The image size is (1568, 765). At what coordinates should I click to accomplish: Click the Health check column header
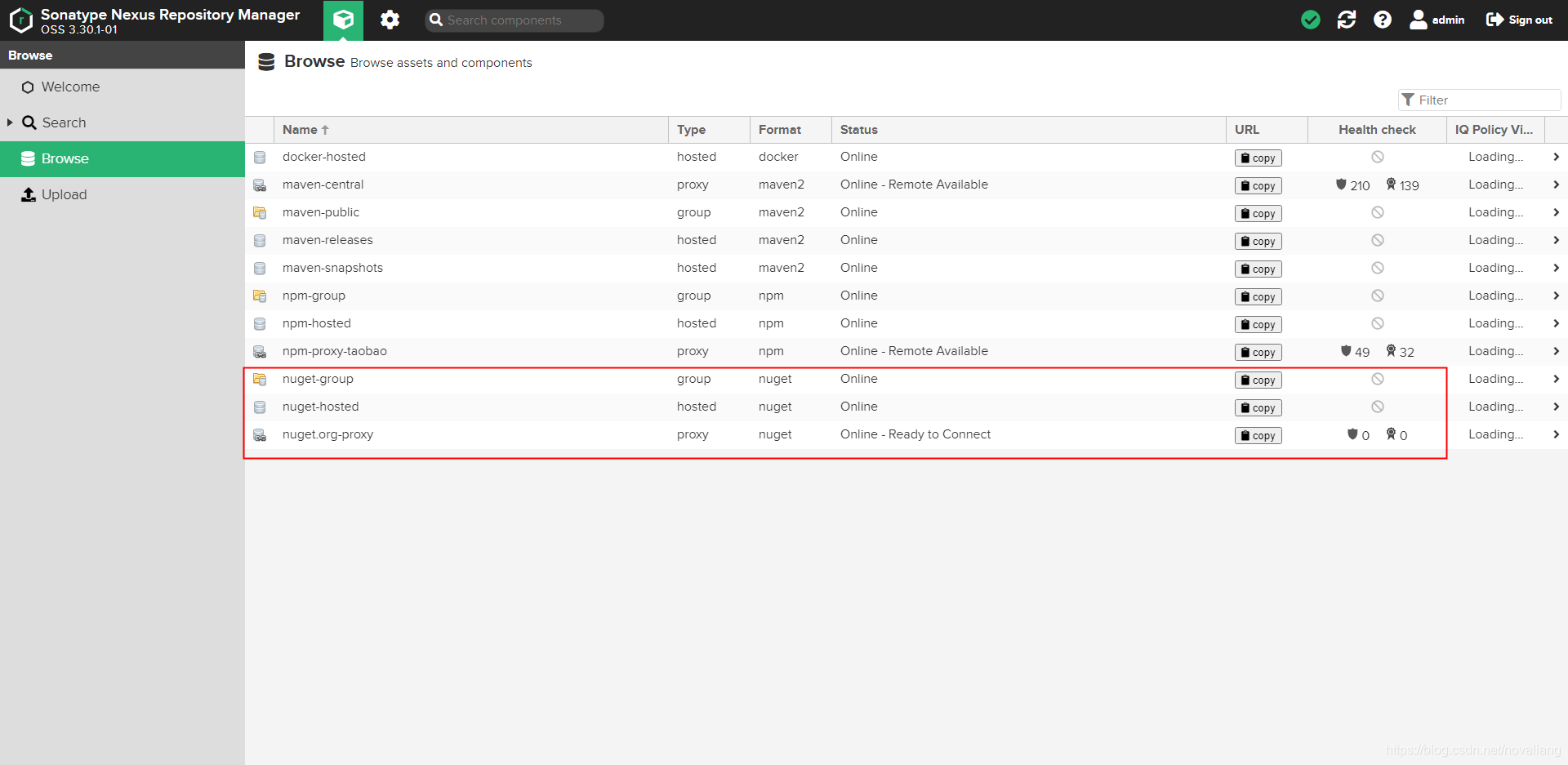(x=1377, y=130)
